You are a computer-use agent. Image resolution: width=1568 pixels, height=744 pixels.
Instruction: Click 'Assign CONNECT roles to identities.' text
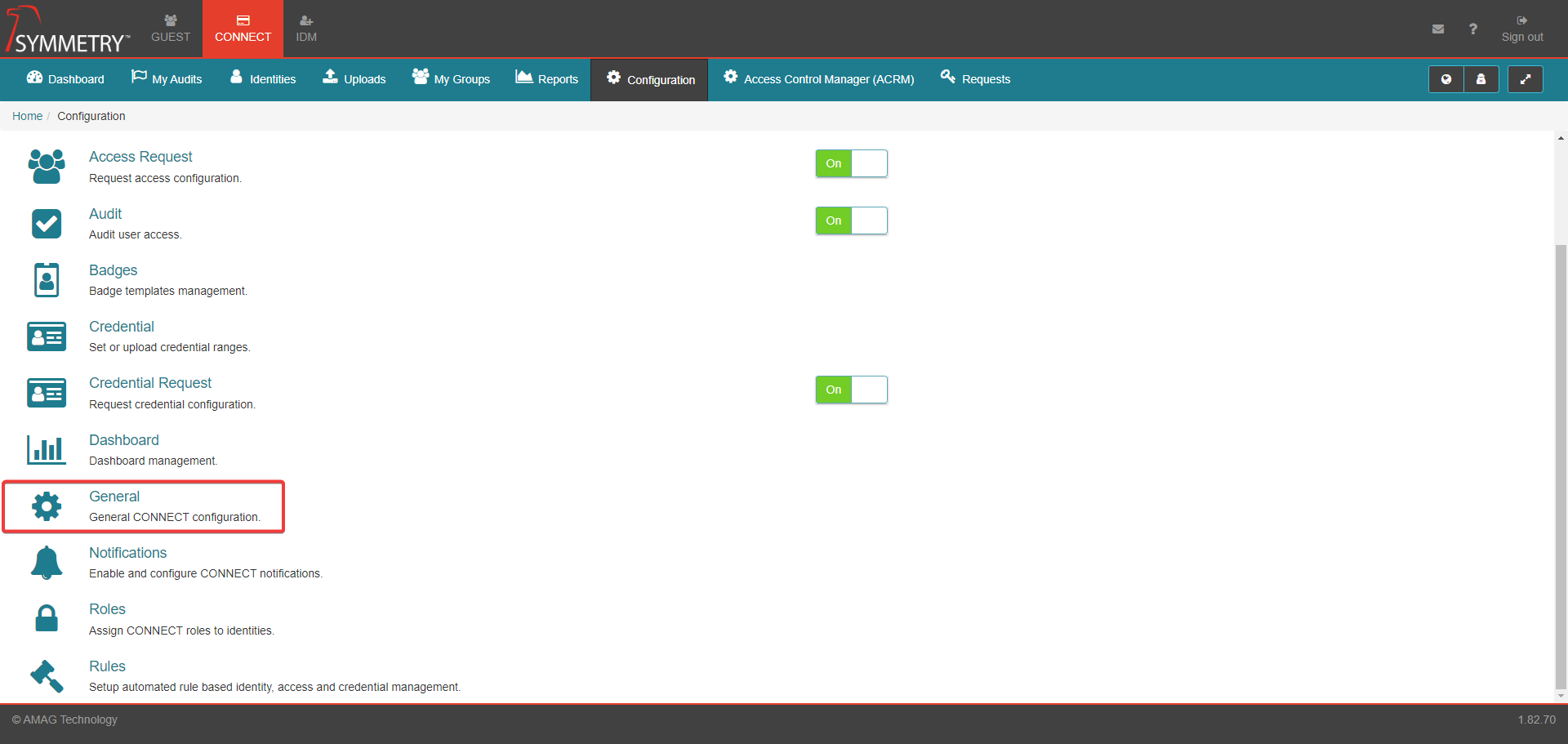pyautogui.click(x=181, y=630)
